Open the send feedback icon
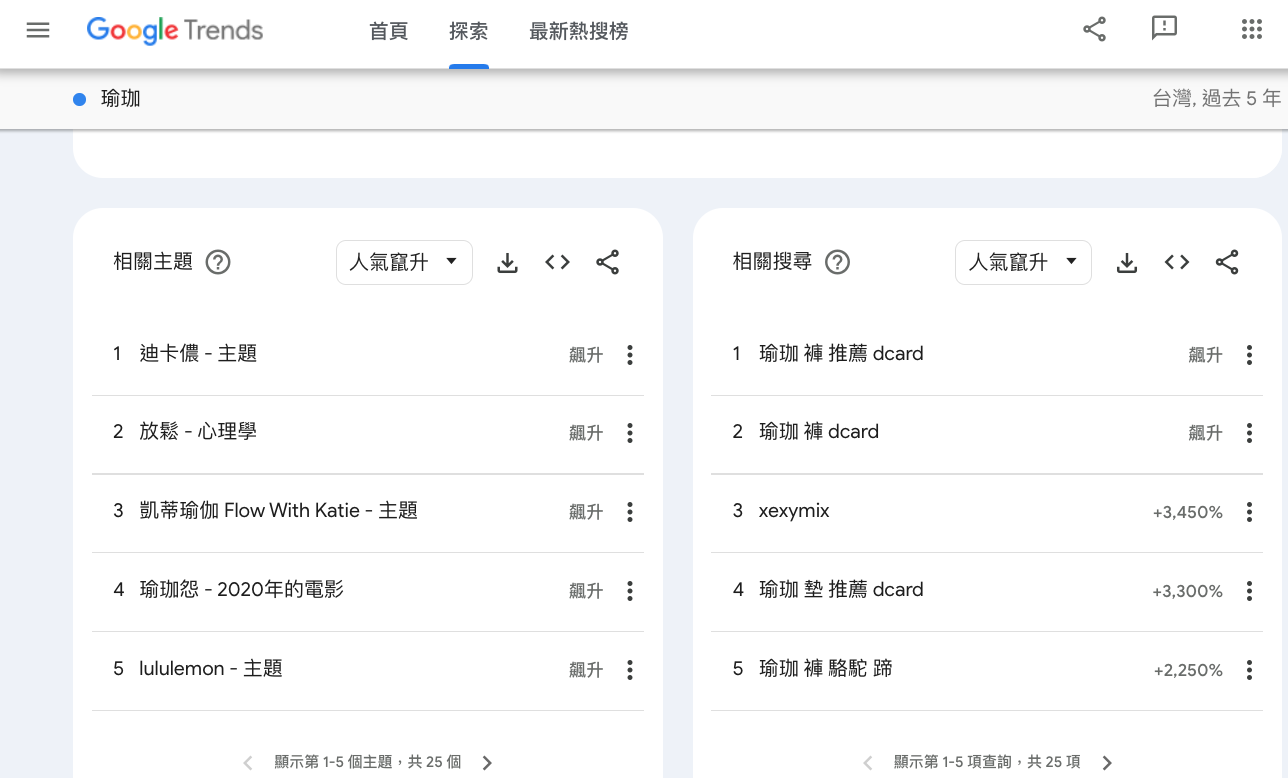Screen dimensions: 1288x778 (1164, 29)
